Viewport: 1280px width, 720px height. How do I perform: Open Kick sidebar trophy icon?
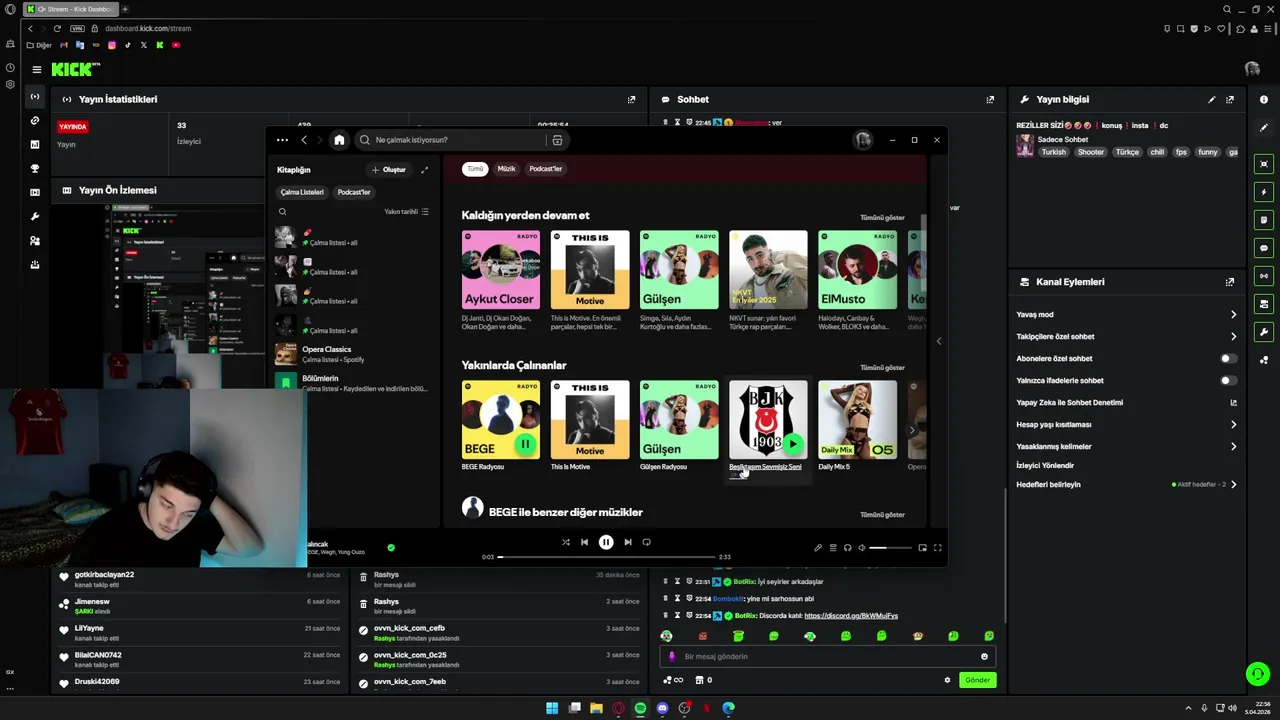[35, 169]
